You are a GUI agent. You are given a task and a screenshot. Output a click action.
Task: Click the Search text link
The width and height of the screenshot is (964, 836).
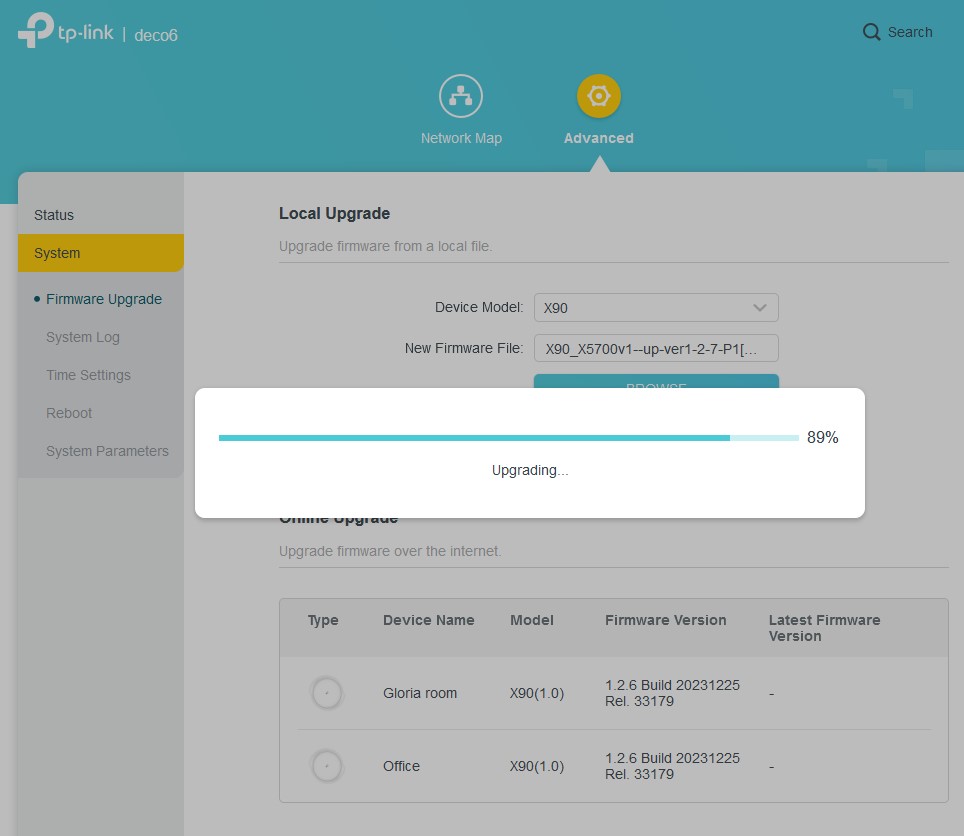tap(910, 32)
